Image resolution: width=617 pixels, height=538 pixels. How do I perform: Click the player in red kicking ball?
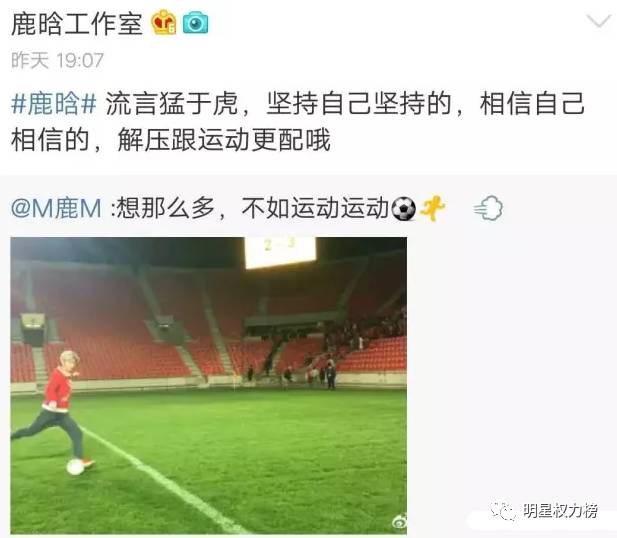[55, 411]
